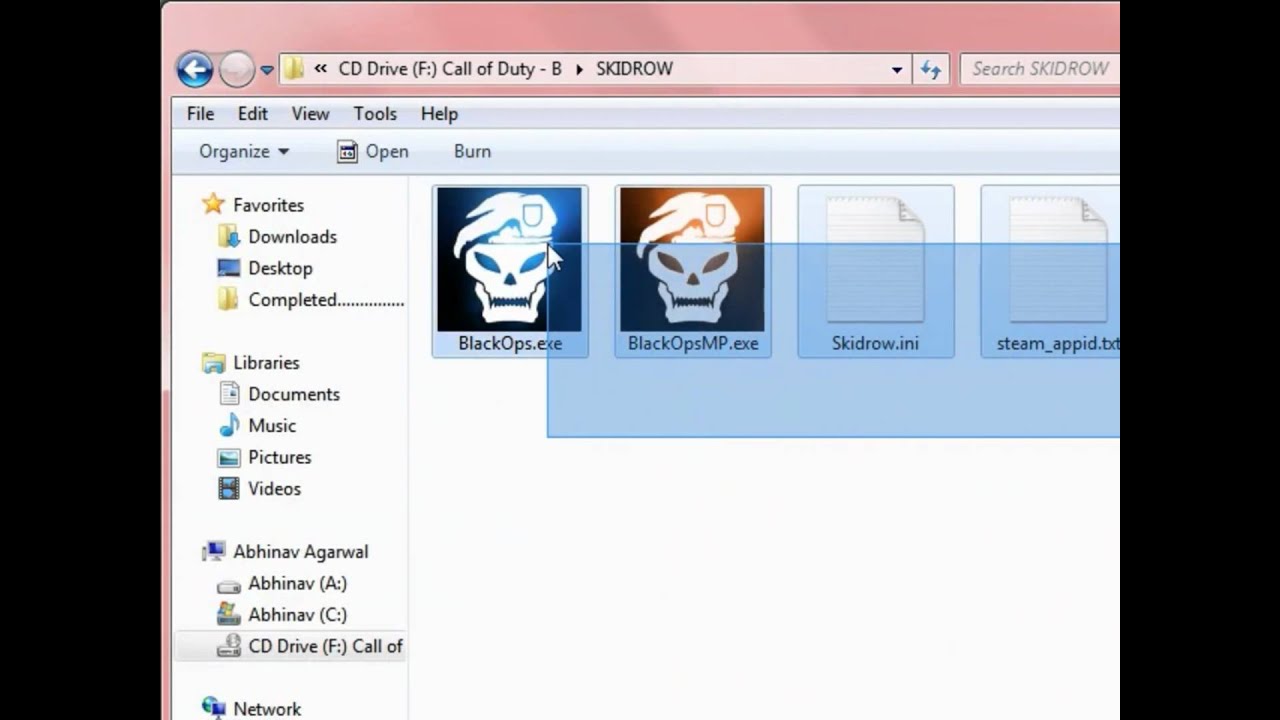
Task: Click the Skidrow.ini file name label
Action: [875, 343]
